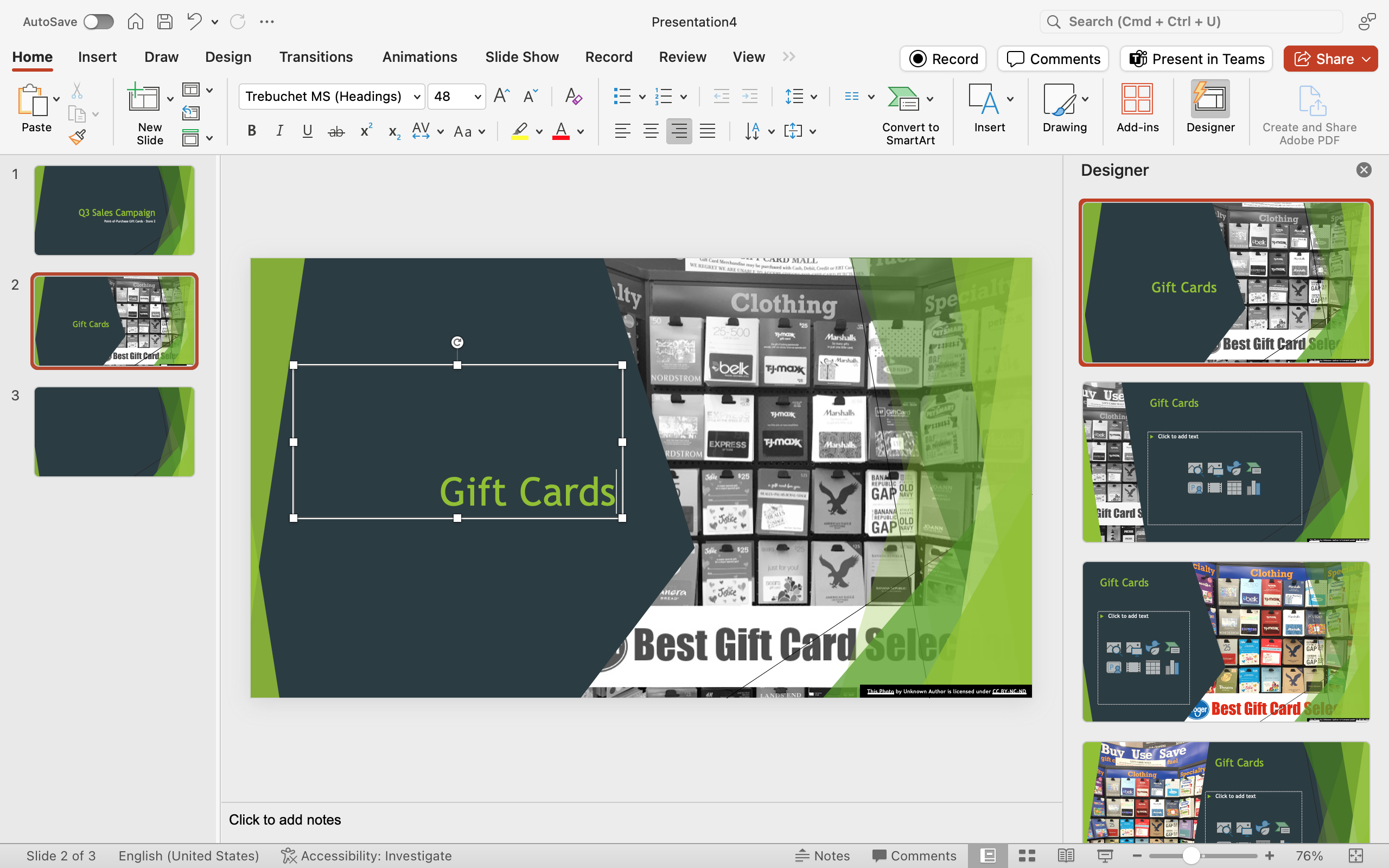
Task: Undo the last action
Action: (x=194, y=22)
